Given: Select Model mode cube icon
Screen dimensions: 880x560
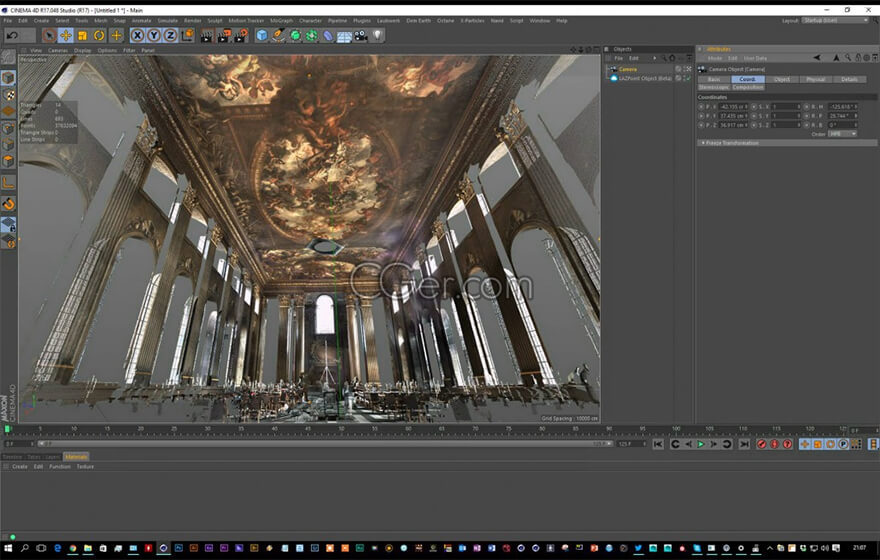Looking at the screenshot, I should (8, 77).
